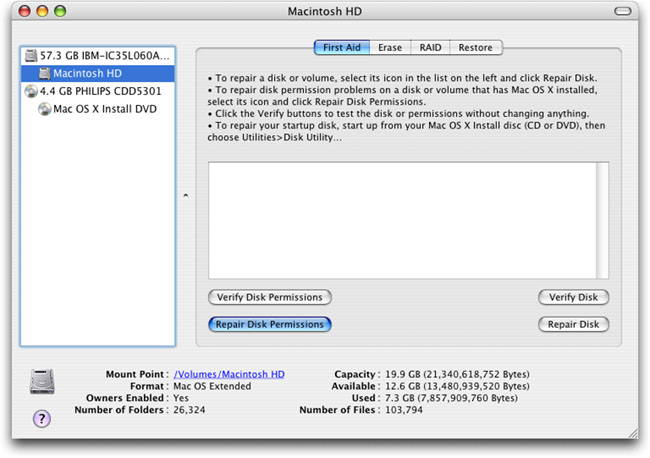Screen dimensions: 650x458
Task: Zoom the window with the green button
Action: tap(60, 11)
